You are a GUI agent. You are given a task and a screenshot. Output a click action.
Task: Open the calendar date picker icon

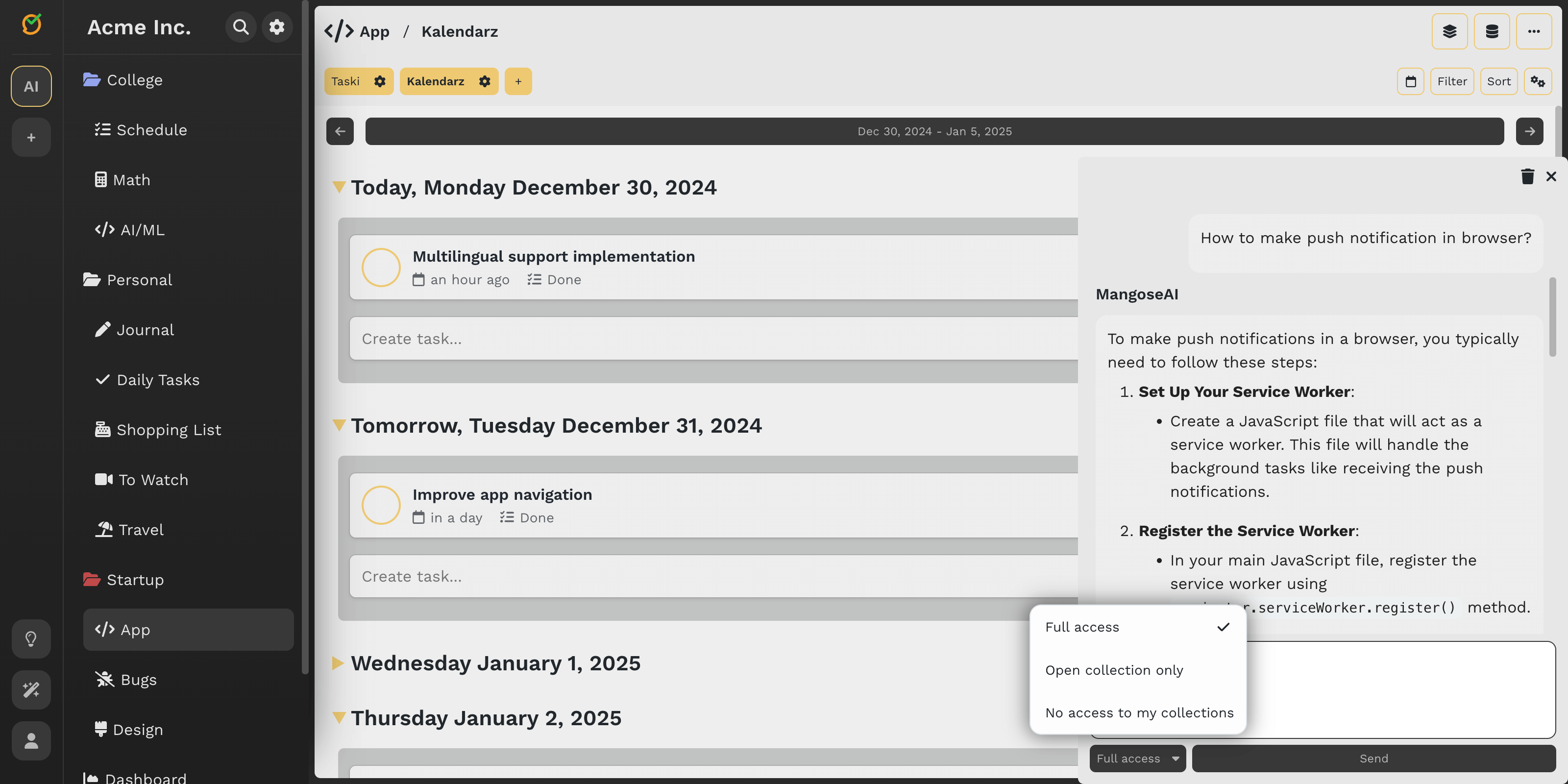(x=1410, y=81)
